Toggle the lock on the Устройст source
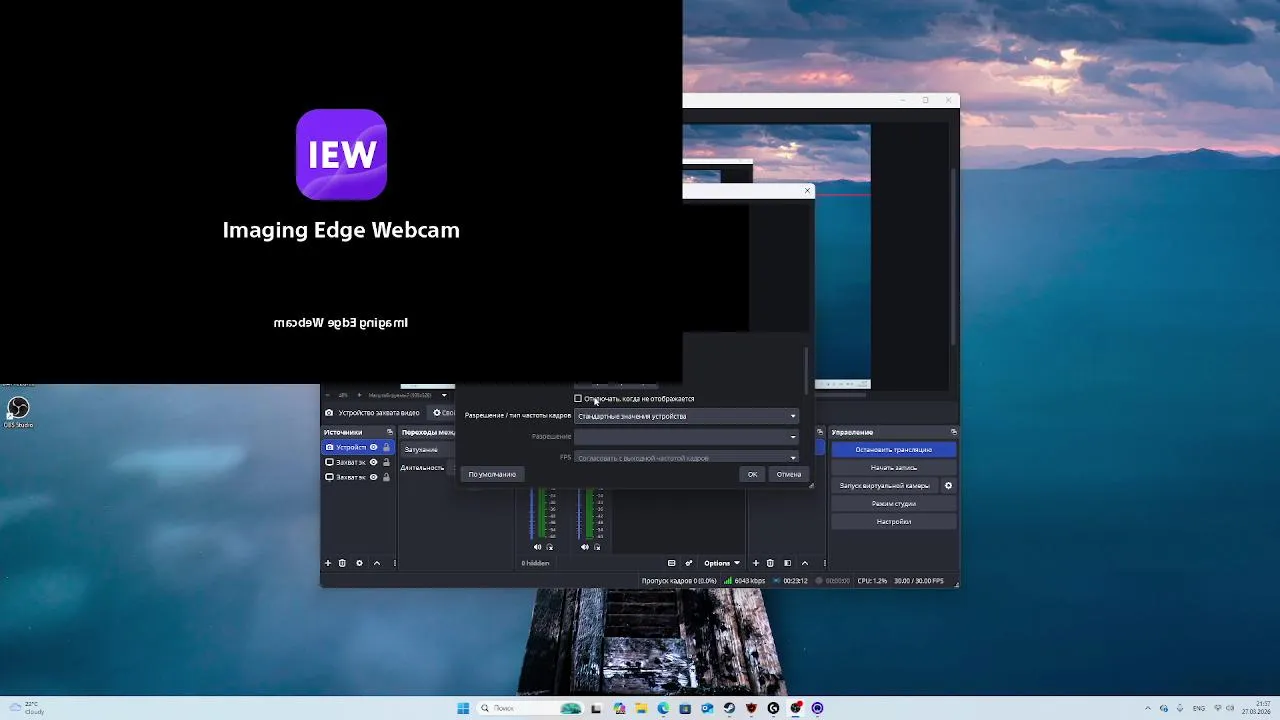Viewport: 1280px width, 720px height. coord(386,447)
